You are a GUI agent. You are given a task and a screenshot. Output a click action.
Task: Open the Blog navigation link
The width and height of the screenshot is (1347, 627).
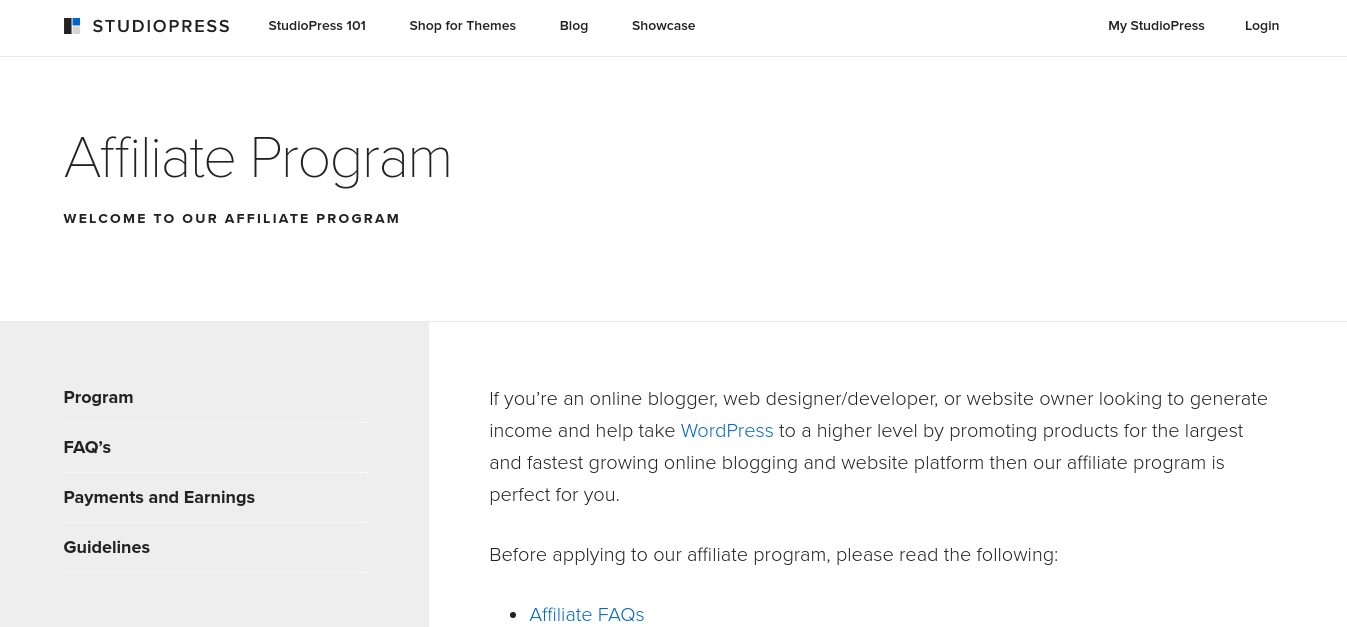[x=574, y=26]
